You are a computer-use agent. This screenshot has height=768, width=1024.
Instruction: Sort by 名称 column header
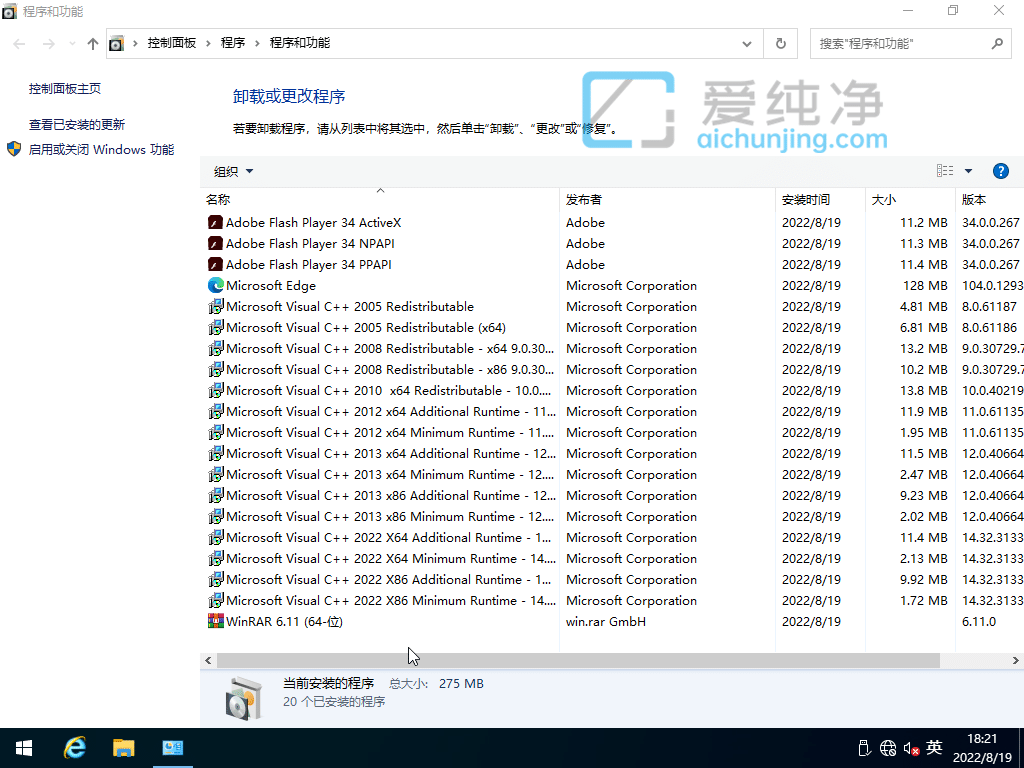coord(379,200)
